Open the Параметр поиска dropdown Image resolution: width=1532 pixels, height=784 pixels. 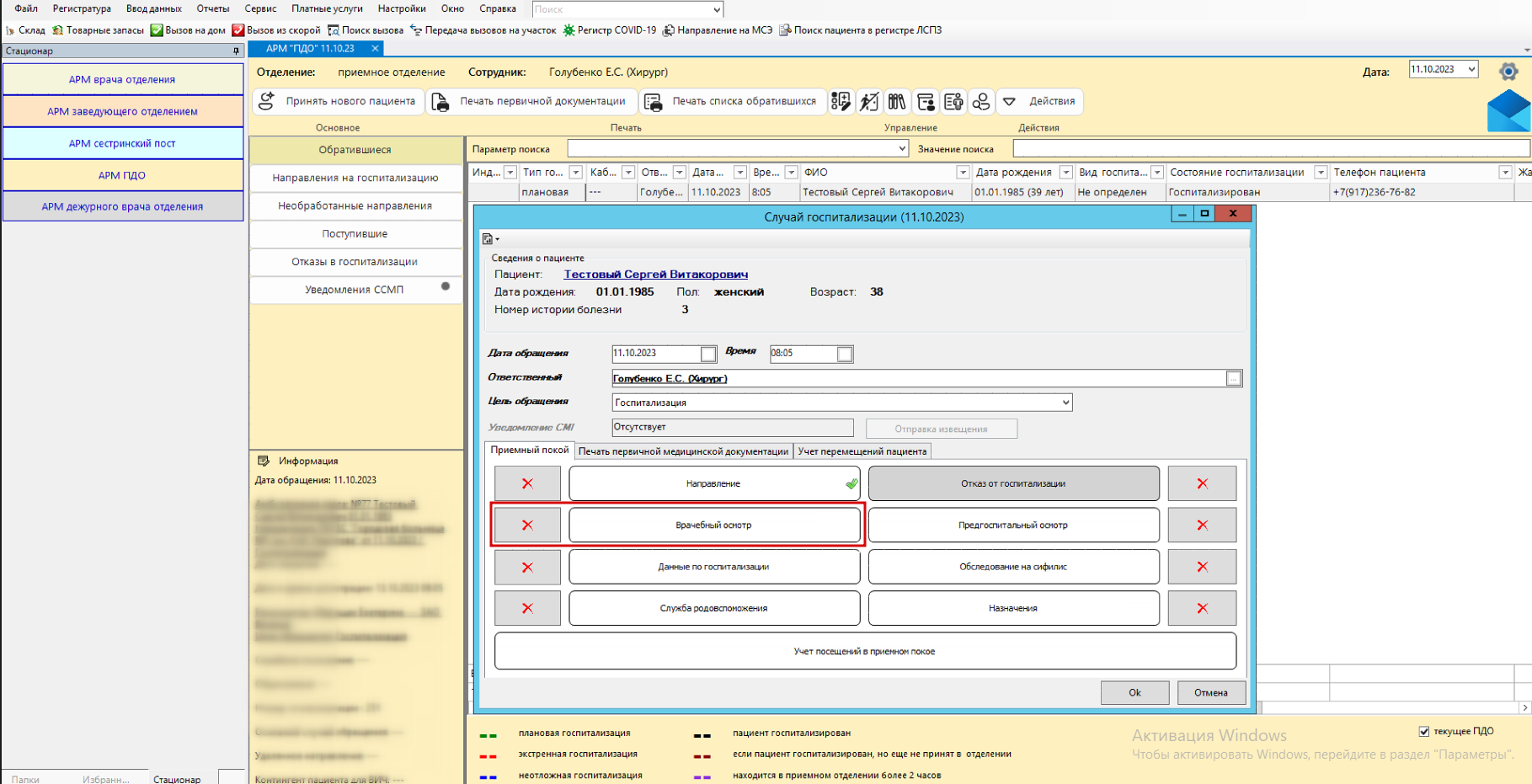[901, 149]
